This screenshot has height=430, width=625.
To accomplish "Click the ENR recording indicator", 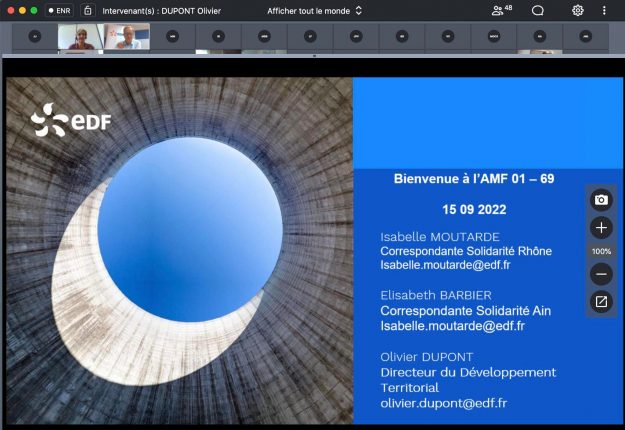I will pyautogui.click(x=59, y=10).
